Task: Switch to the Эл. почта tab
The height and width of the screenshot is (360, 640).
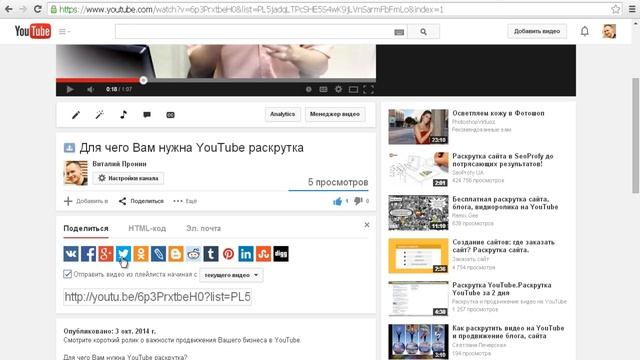Action: [203, 229]
